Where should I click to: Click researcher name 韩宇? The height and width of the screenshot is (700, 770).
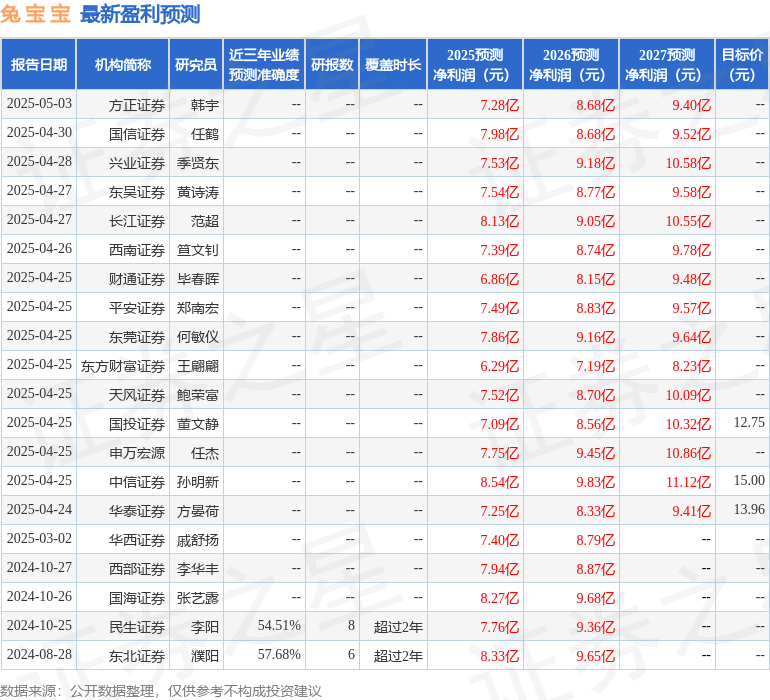coord(205,105)
